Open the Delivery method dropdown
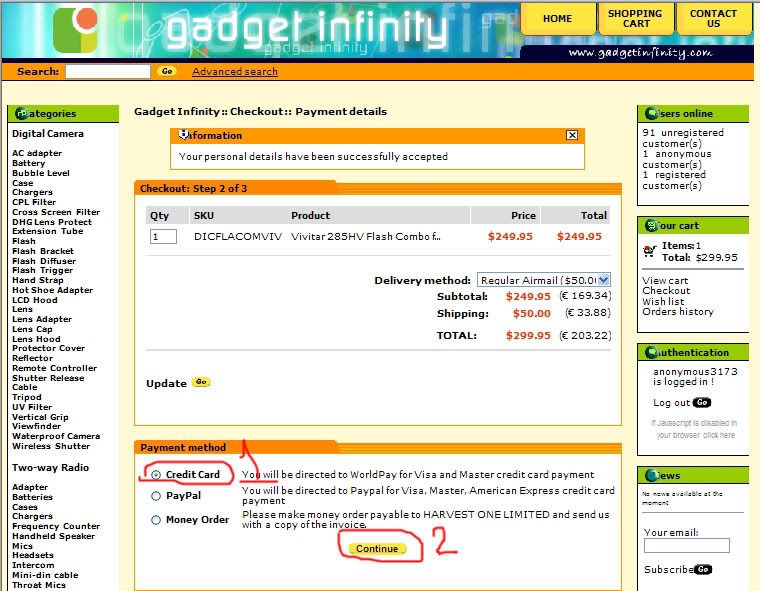The width and height of the screenshot is (760, 591). click(x=543, y=280)
